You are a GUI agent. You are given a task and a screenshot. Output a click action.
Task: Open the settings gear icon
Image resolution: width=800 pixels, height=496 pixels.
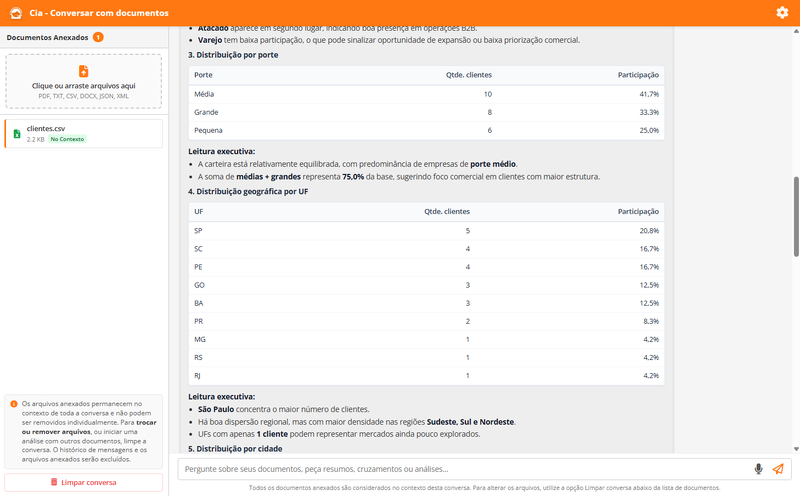click(782, 13)
